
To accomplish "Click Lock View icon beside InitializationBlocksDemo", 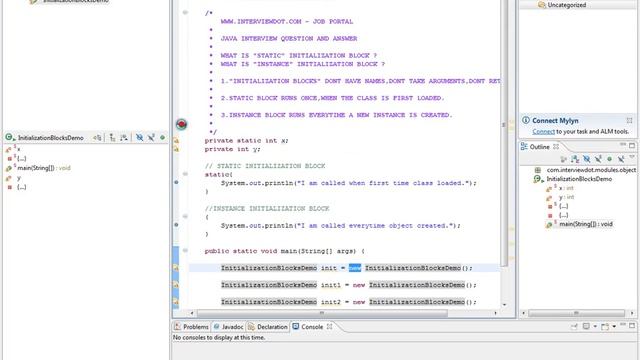I will point(97,138).
